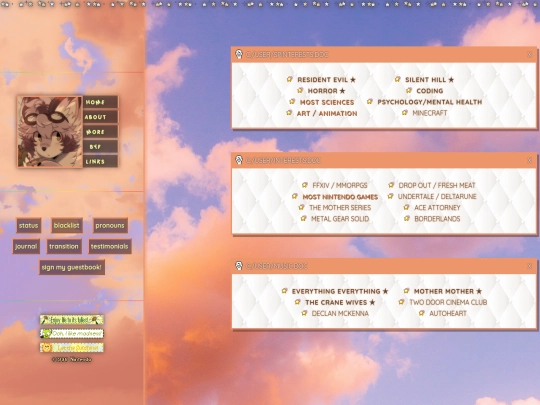The width and height of the screenshot is (540, 405).
Task: Click the HORROR entry
Action: (x=326, y=91)
